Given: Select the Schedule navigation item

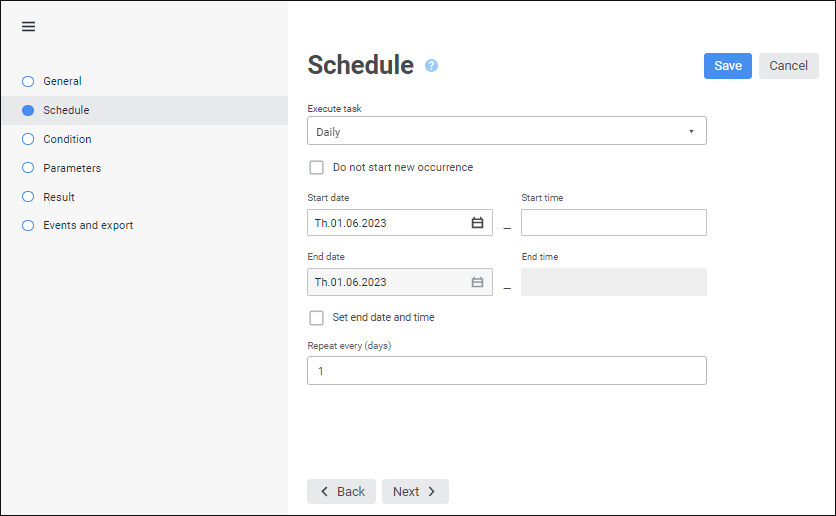Looking at the screenshot, I should (x=66, y=110).
